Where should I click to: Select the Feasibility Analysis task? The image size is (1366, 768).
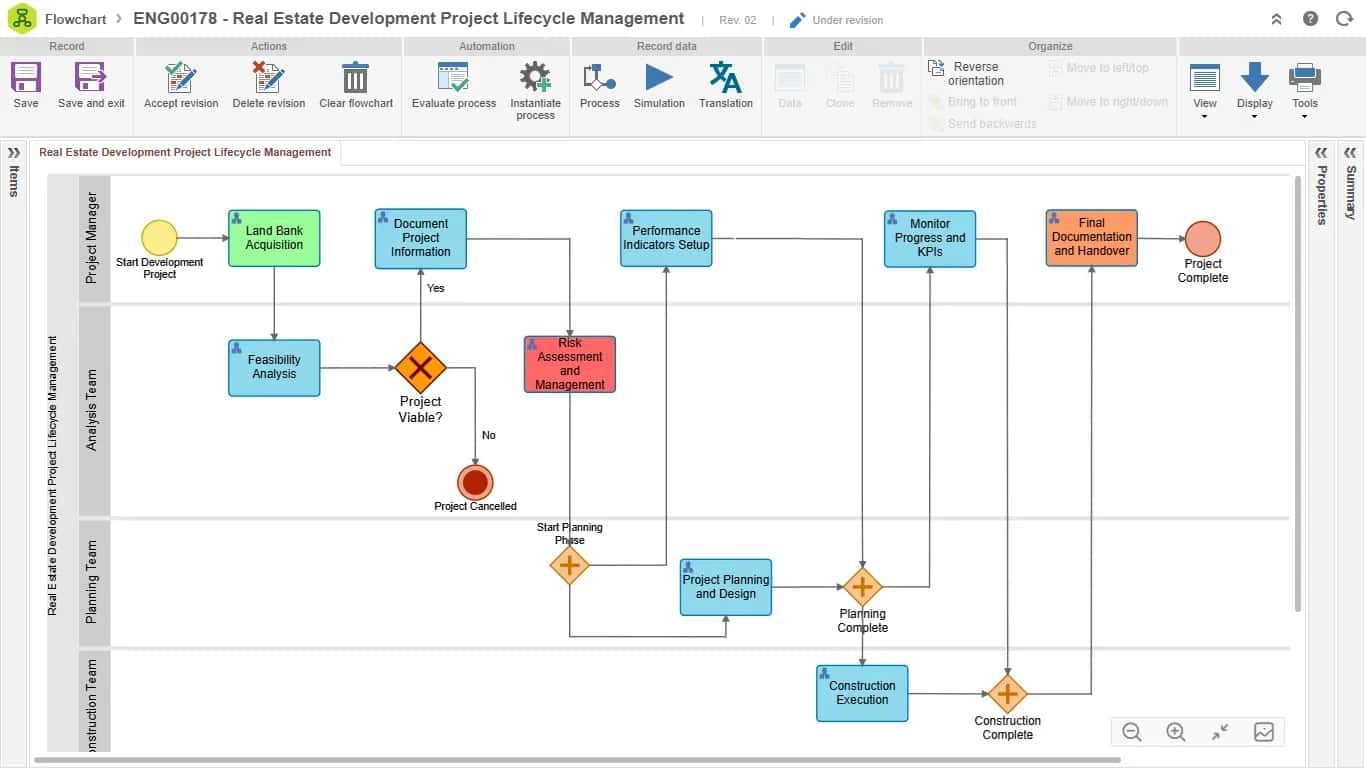(x=274, y=367)
